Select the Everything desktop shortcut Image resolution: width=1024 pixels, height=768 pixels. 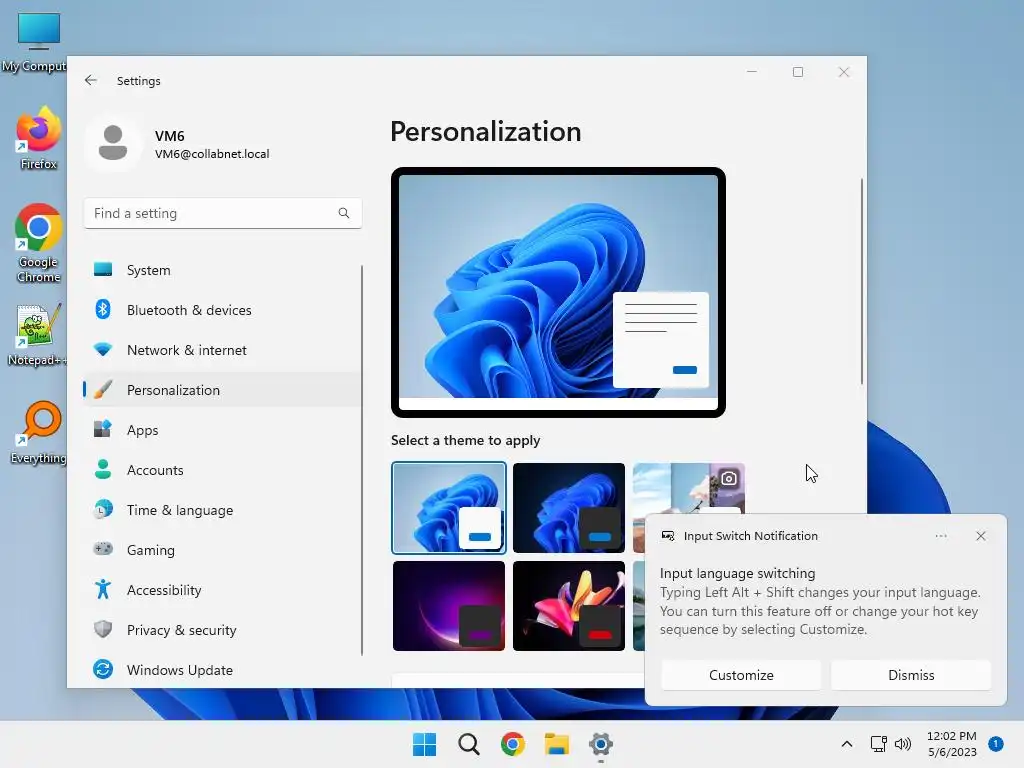point(39,432)
